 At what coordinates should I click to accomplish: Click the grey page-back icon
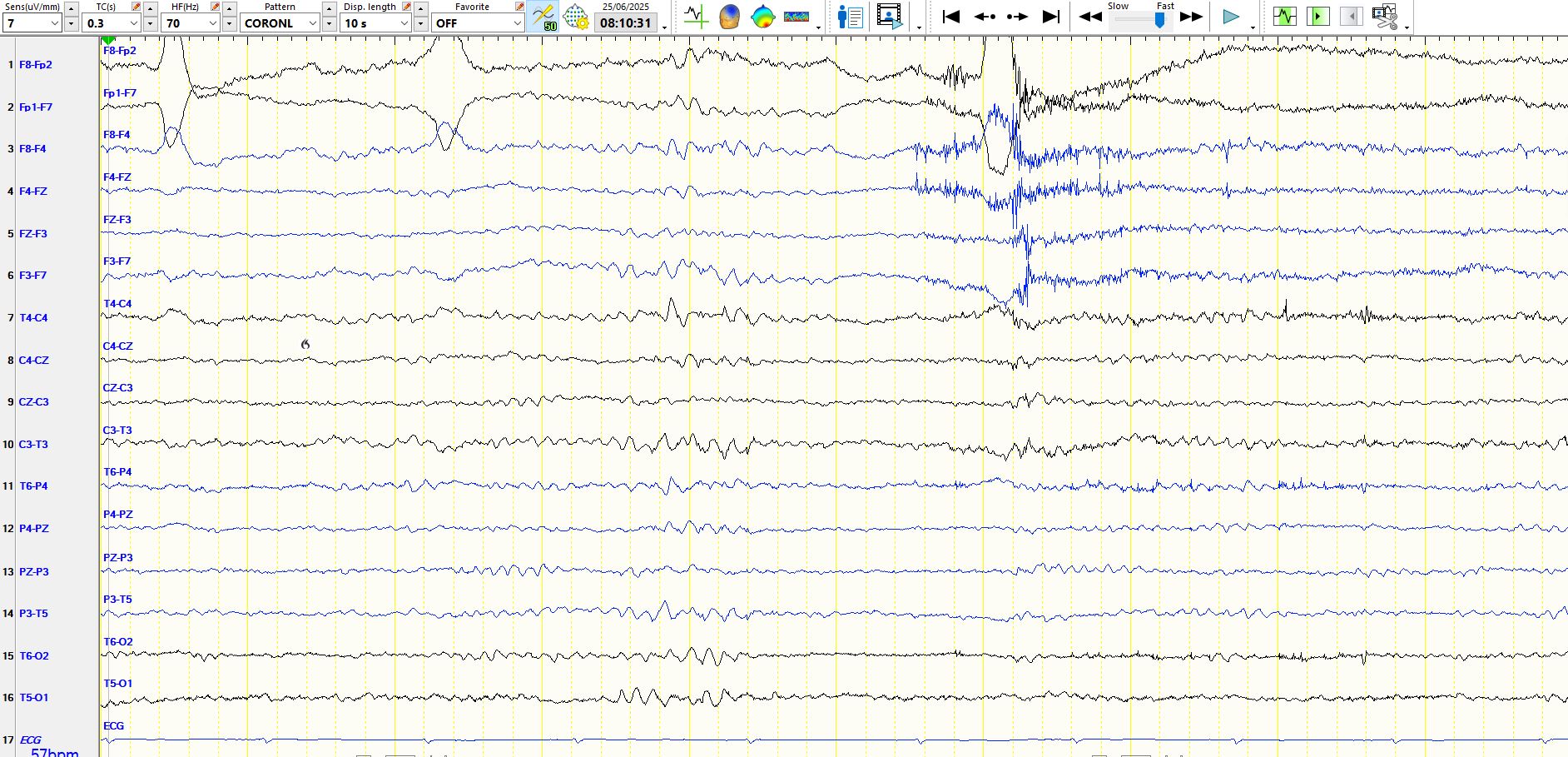tap(1352, 17)
